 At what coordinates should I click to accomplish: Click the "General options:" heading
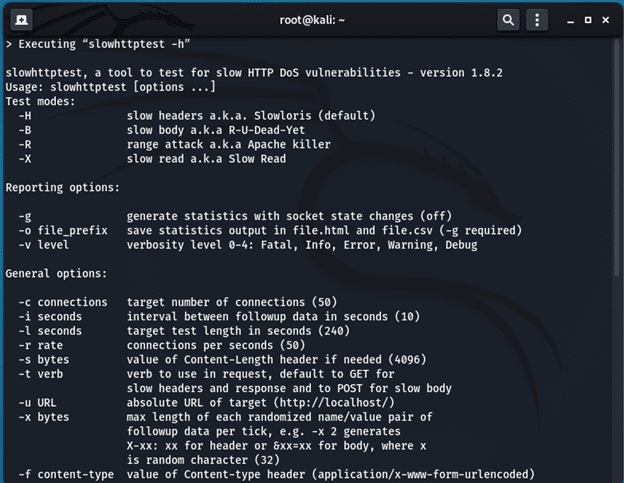(x=55, y=273)
